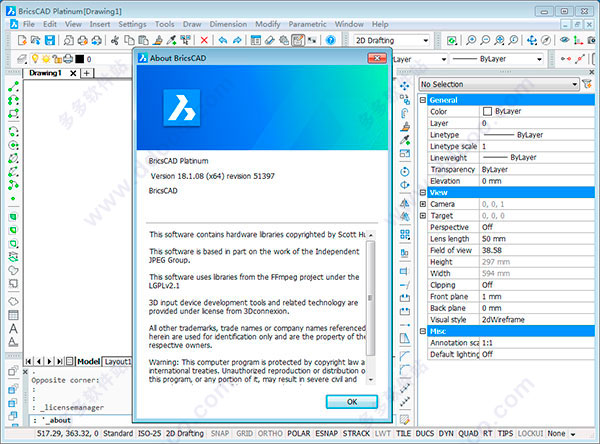The height and width of the screenshot is (444, 600).
Task: Click the next layout arrow button
Action: coord(49,361)
